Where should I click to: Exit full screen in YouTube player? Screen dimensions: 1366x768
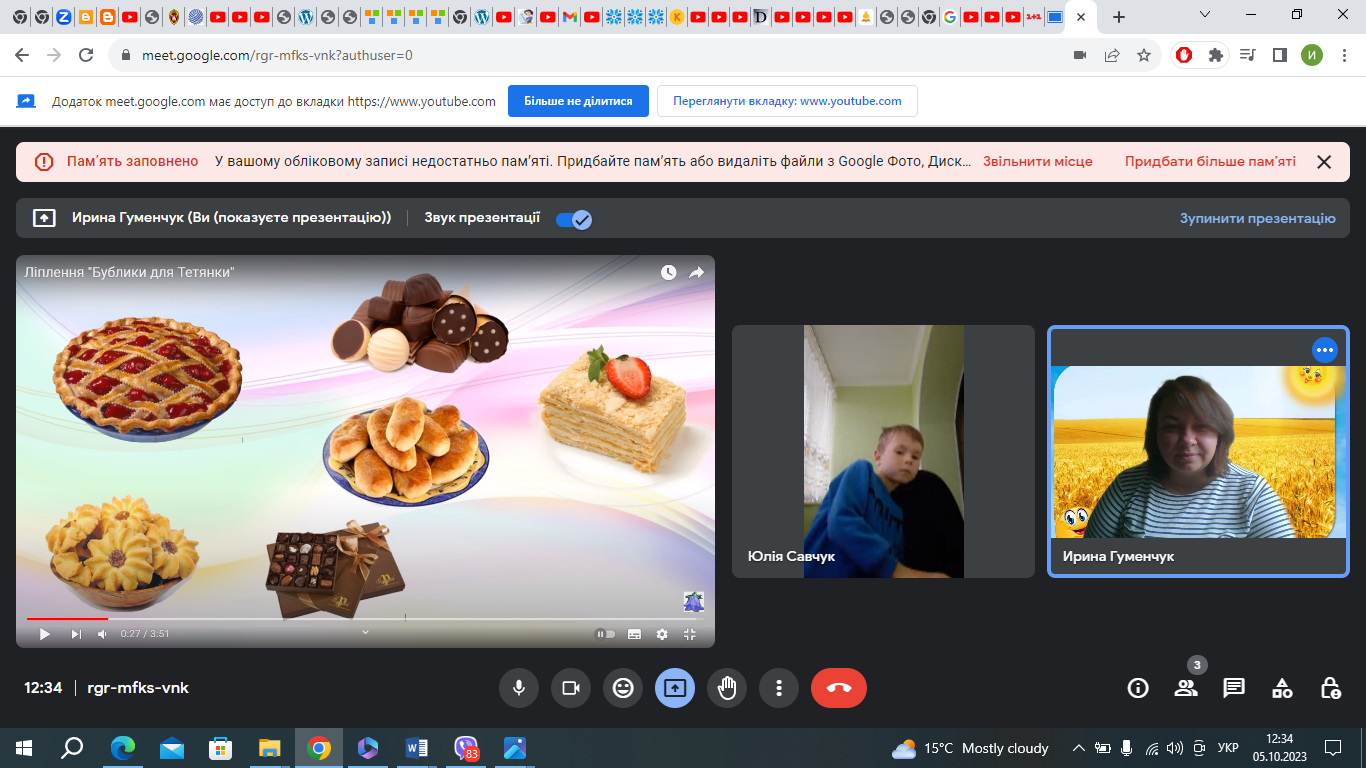(x=690, y=634)
